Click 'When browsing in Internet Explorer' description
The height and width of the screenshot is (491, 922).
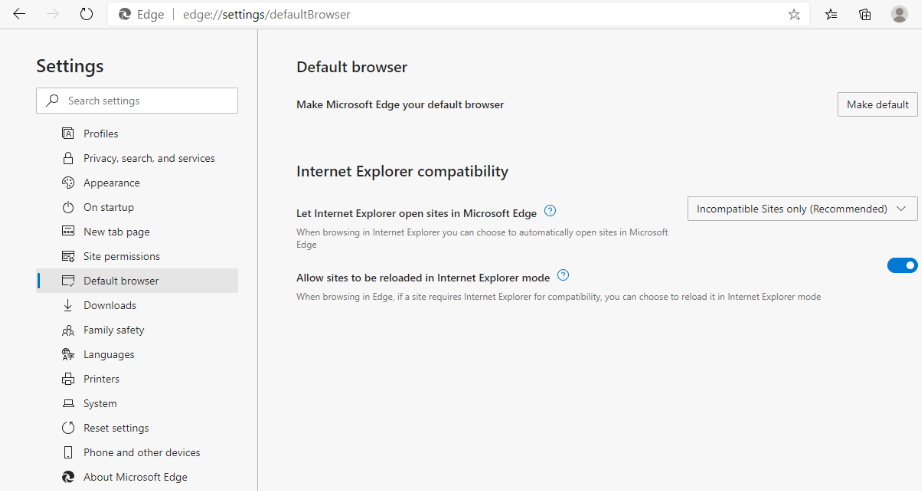click(x=482, y=238)
